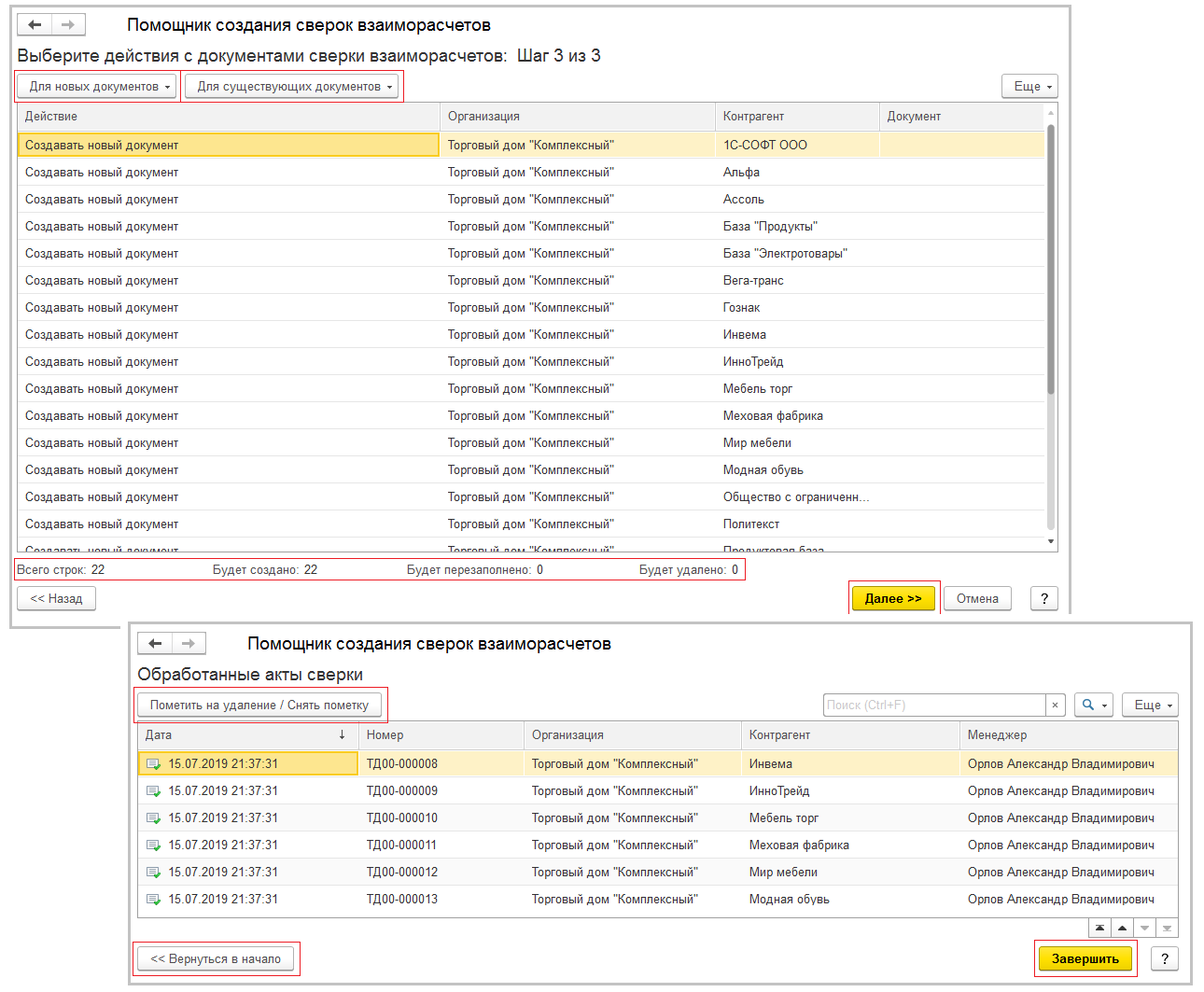Click the document icon for act ТД00-000010
1204x992 pixels.
click(x=154, y=818)
